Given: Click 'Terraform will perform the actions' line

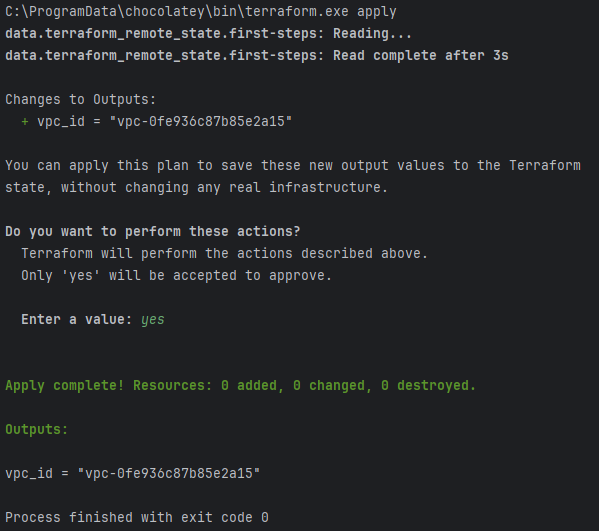Looking at the screenshot, I should pos(224,254).
